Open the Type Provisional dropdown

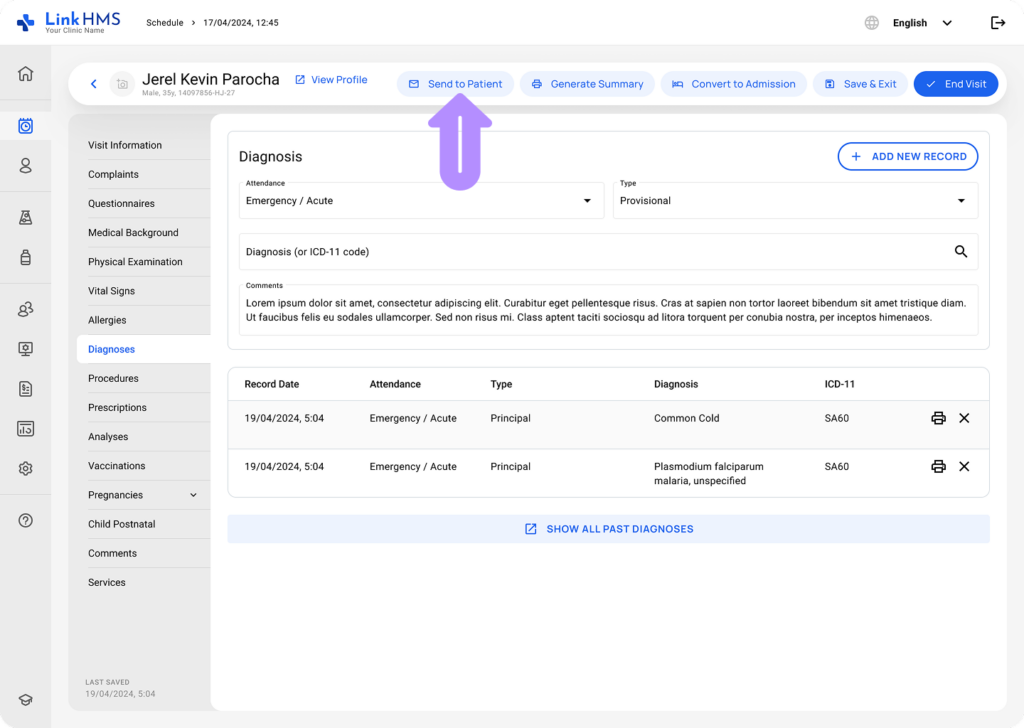coord(795,200)
